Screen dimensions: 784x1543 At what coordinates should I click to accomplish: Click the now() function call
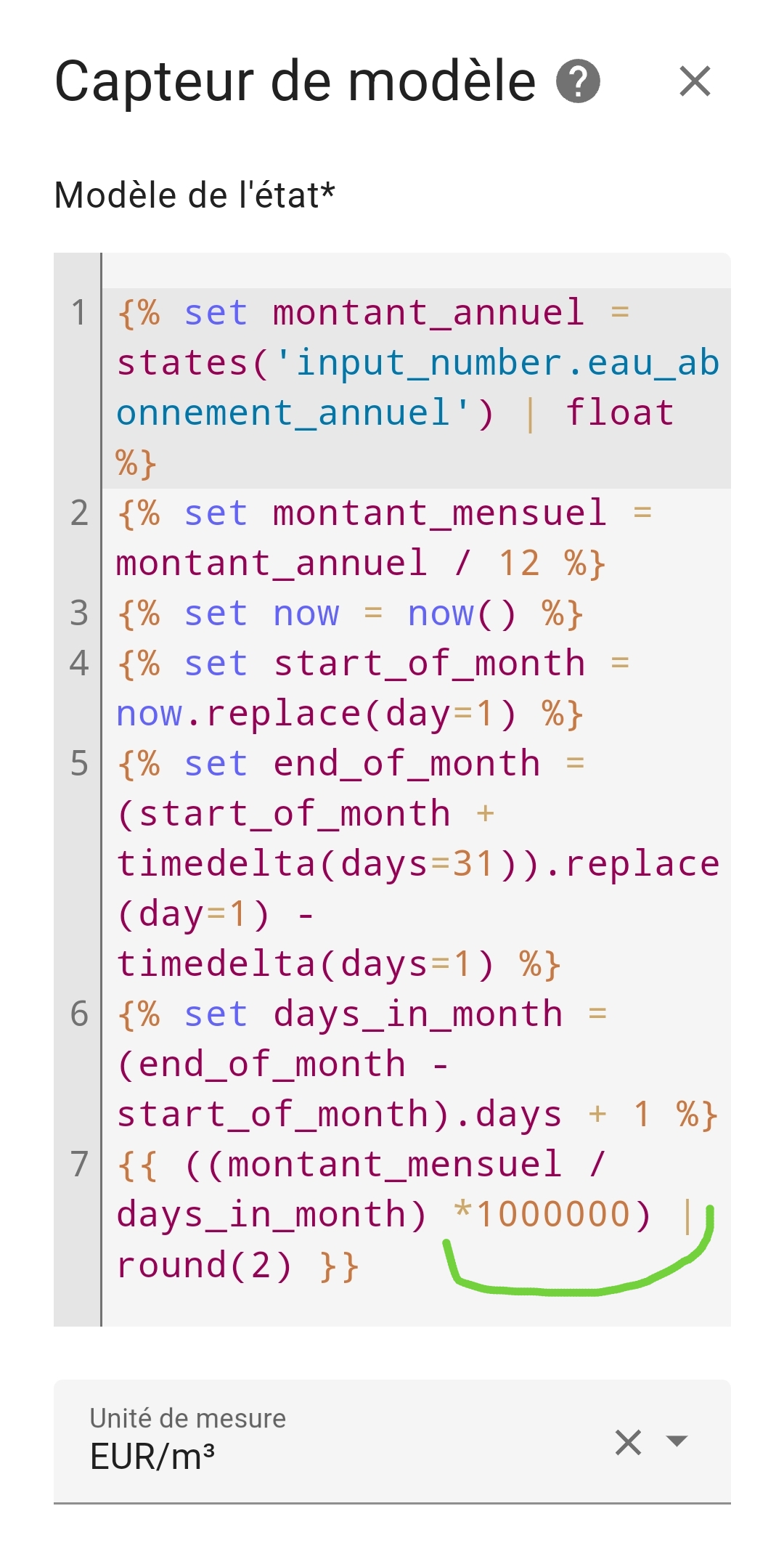click(461, 614)
